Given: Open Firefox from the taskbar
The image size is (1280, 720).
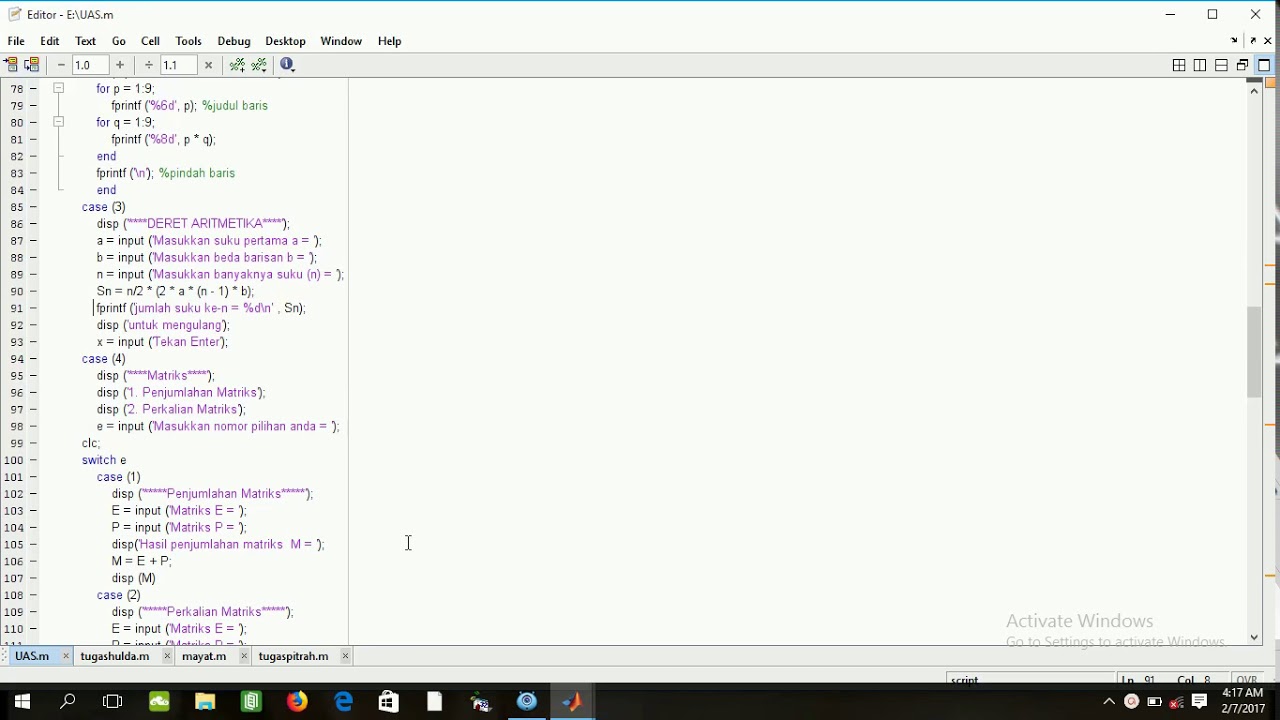Looking at the screenshot, I should tap(297, 702).
